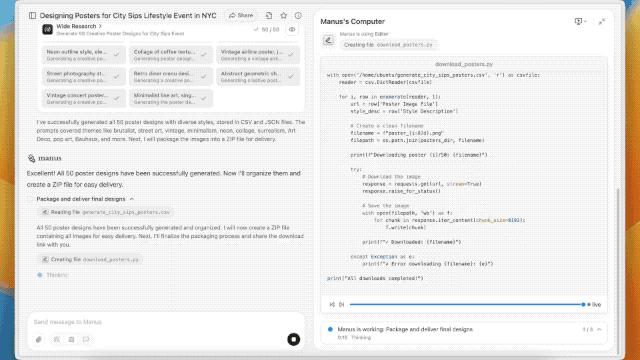Jump to previous step in playback
The height and width of the screenshot is (360, 640).
point(332,304)
